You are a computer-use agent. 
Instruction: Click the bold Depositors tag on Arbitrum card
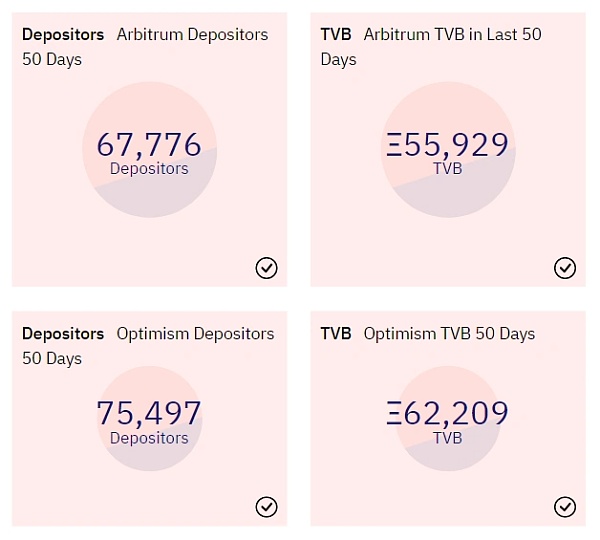(x=63, y=35)
